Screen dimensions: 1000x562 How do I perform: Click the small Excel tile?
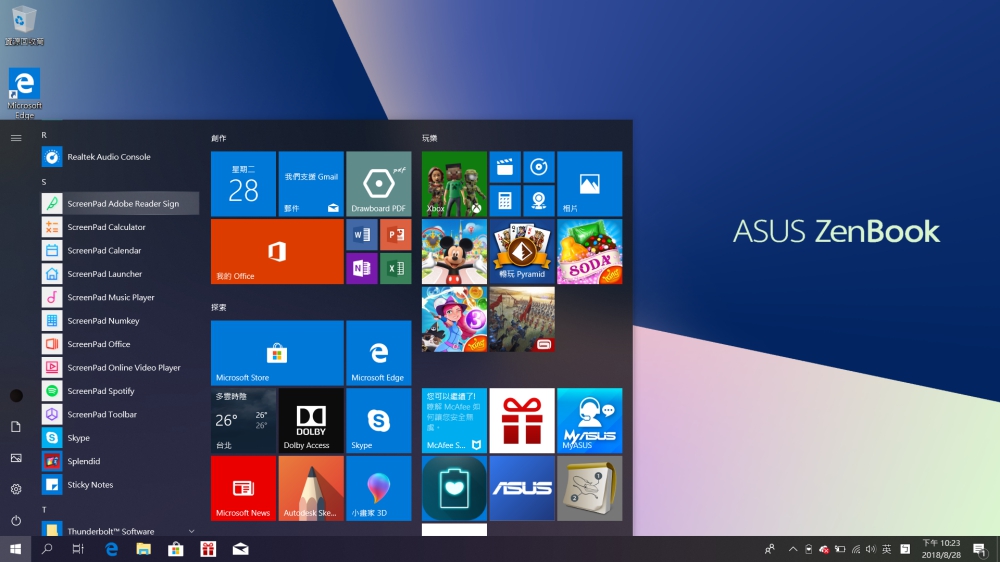click(396, 268)
